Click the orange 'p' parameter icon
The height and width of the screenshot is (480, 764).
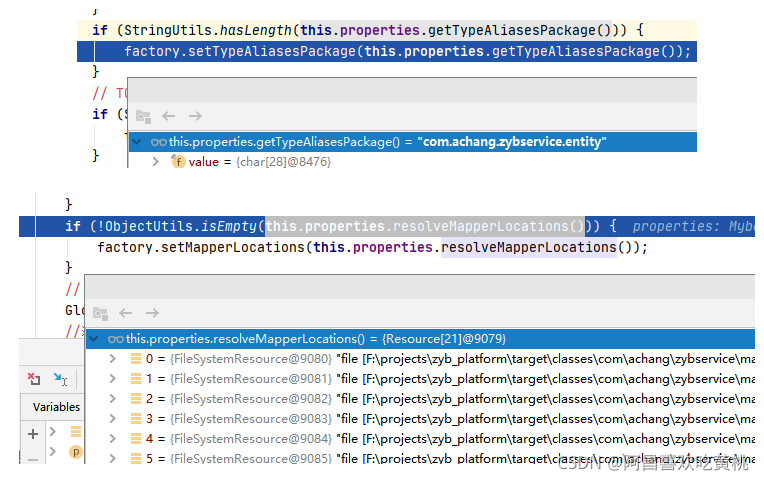(76, 452)
